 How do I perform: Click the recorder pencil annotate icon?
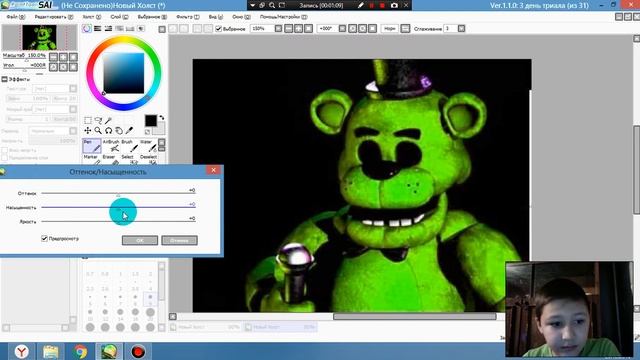click(x=361, y=5)
